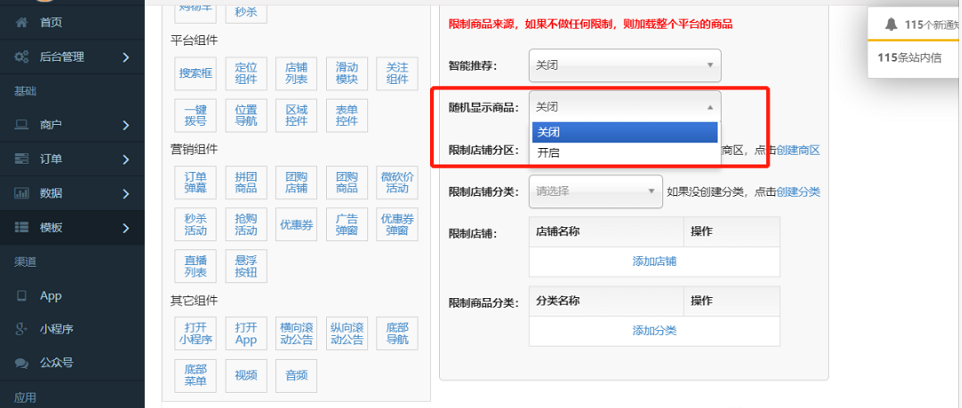
Task: Click the 添加分类 link
Action: click(654, 330)
